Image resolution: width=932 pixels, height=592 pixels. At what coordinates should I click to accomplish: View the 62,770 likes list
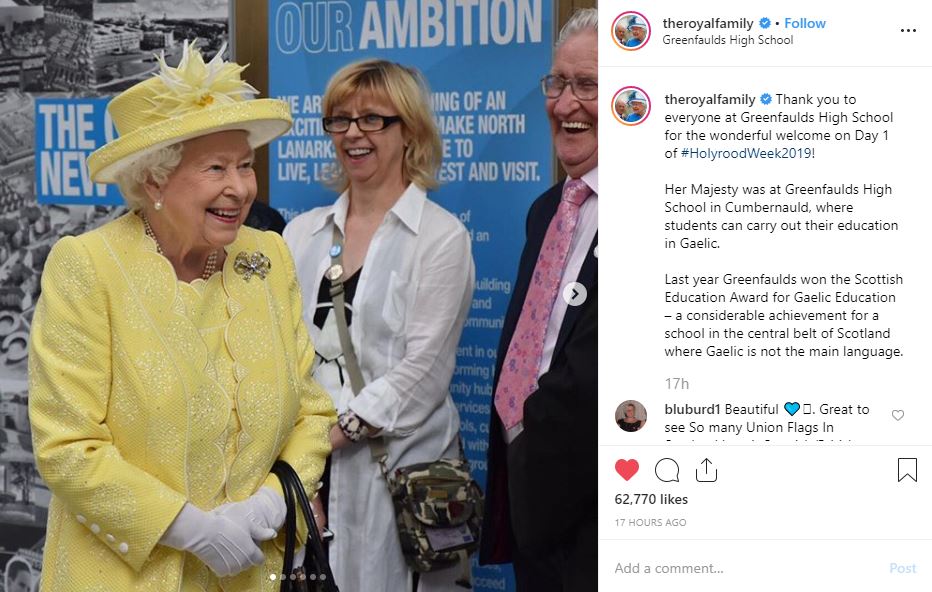pos(651,499)
